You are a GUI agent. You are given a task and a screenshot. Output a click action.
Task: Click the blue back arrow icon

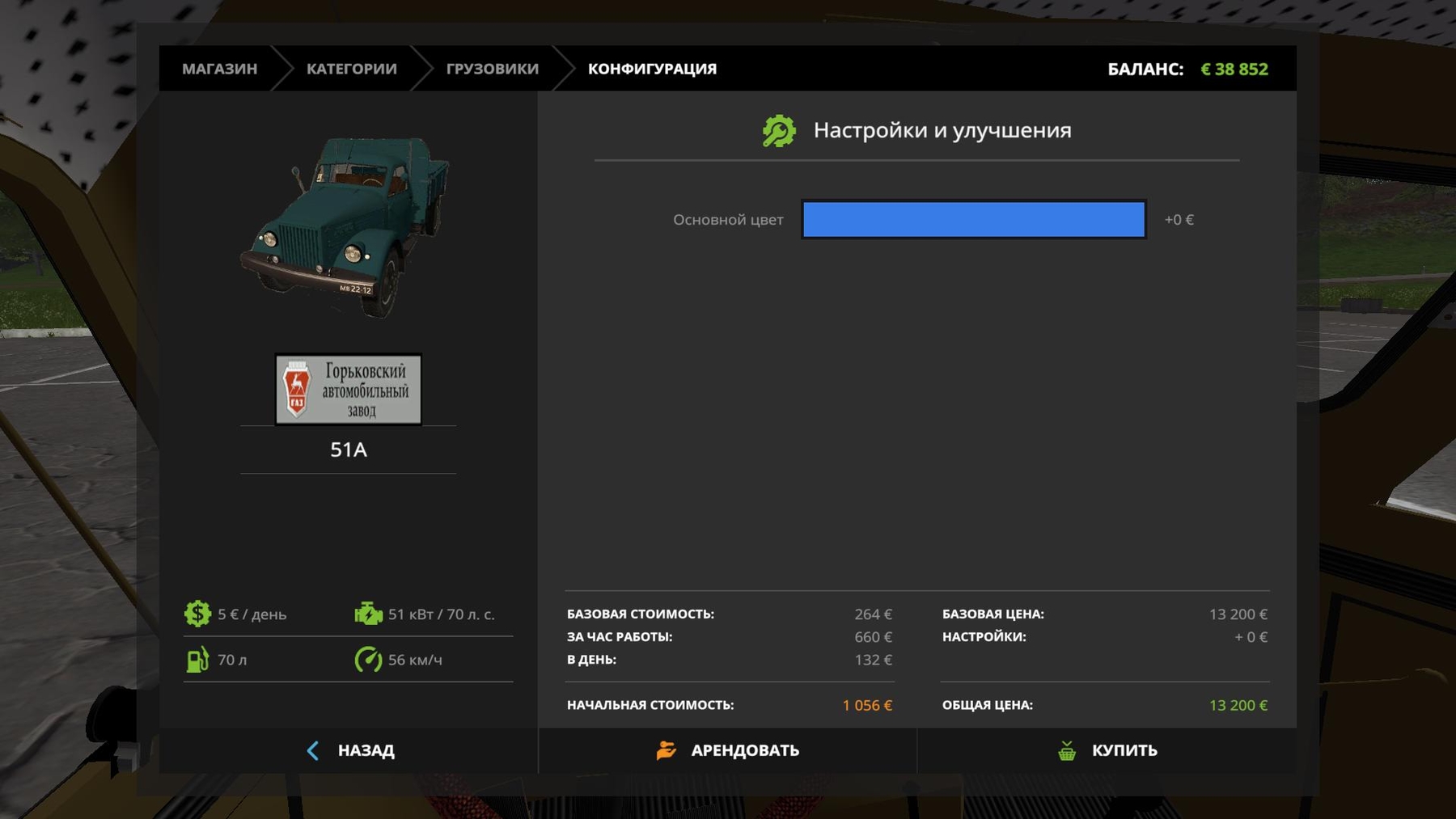(313, 750)
